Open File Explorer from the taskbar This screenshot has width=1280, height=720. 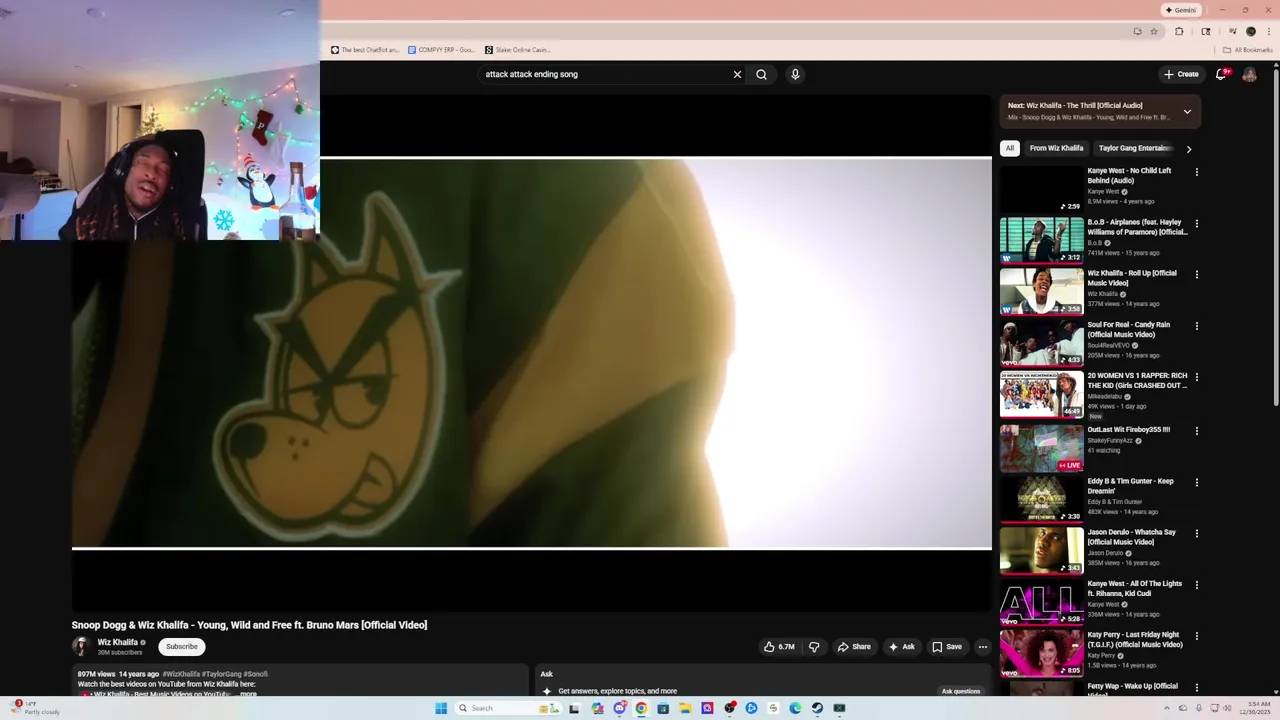[x=685, y=708]
